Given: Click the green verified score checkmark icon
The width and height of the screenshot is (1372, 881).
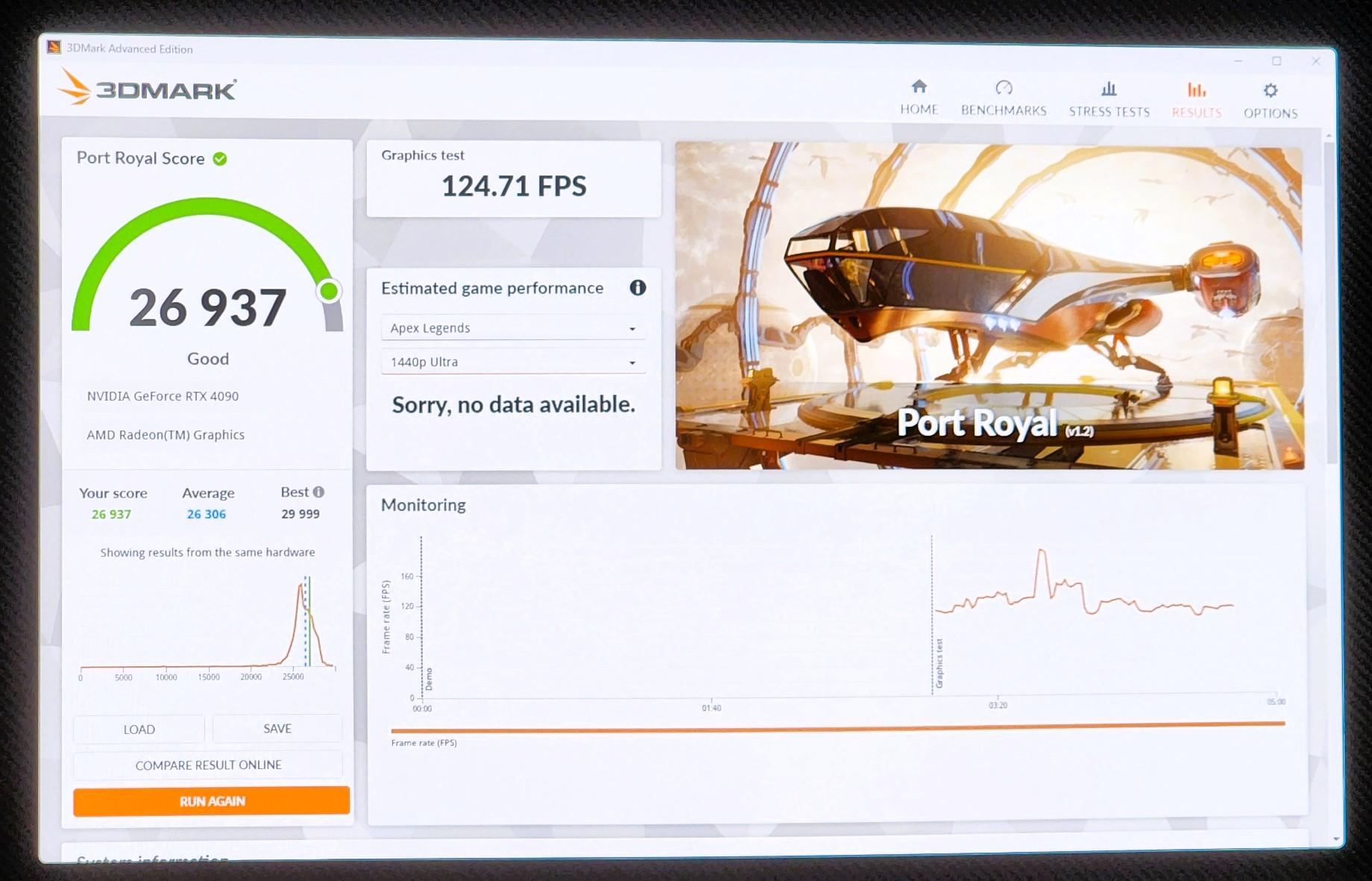Looking at the screenshot, I should click(x=220, y=158).
